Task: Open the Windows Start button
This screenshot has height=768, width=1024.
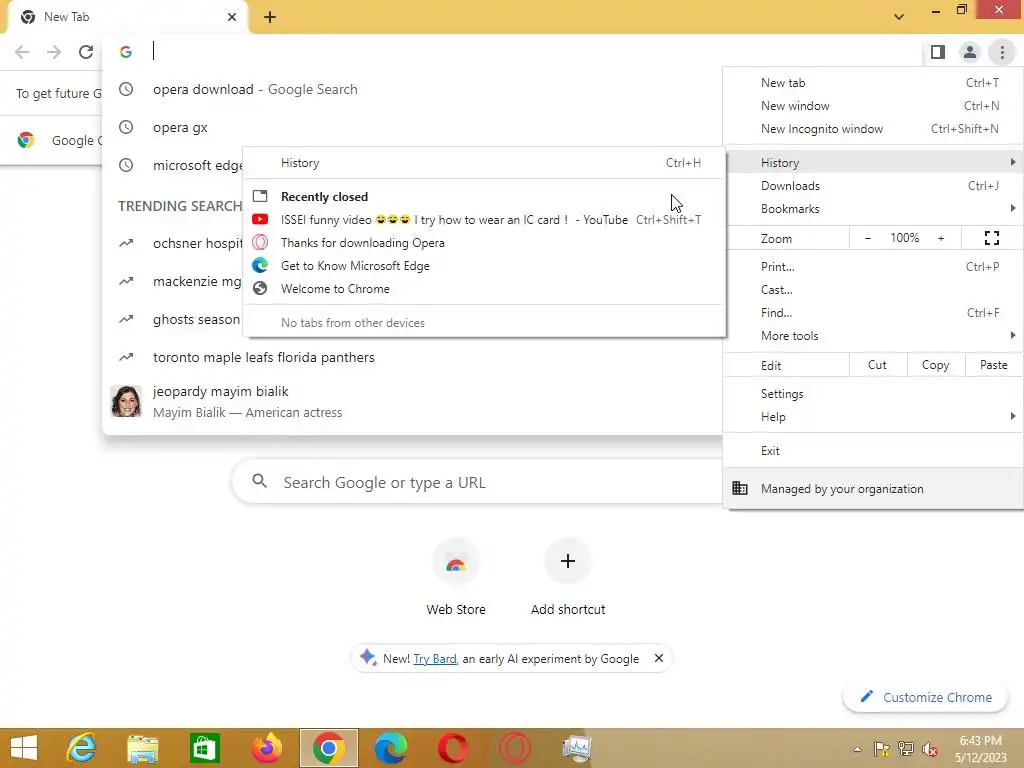Action: coord(24,748)
